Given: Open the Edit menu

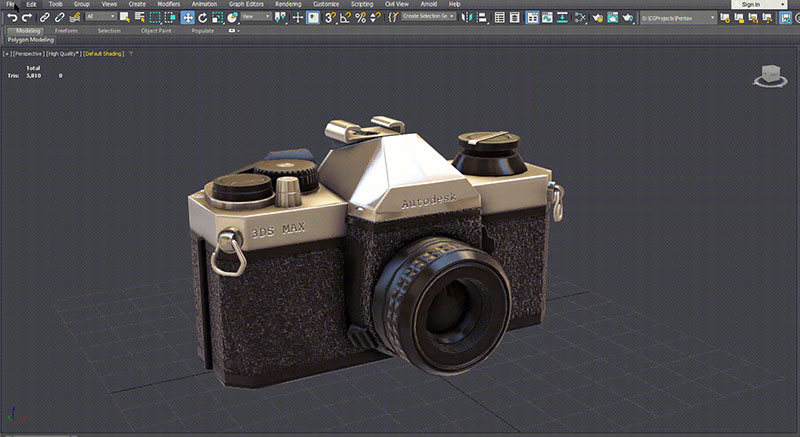Looking at the screenshot, I should [32, 4].
